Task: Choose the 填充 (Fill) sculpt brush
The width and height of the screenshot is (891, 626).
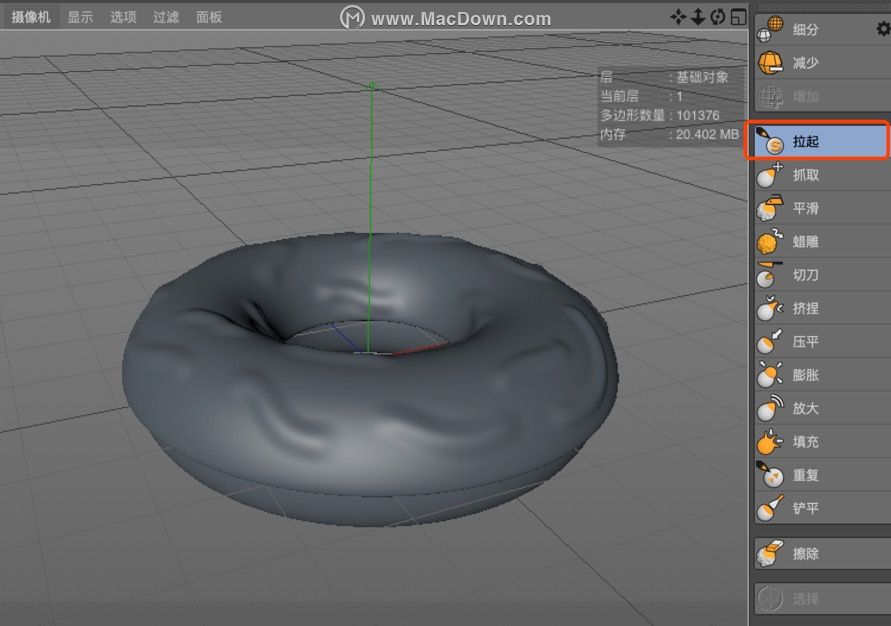Action: coord(822,441)
